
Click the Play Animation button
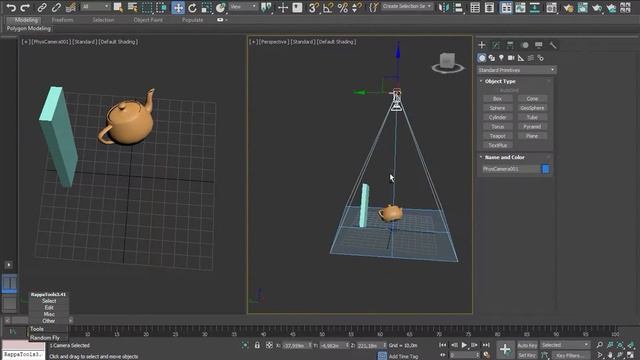[464, 345]
